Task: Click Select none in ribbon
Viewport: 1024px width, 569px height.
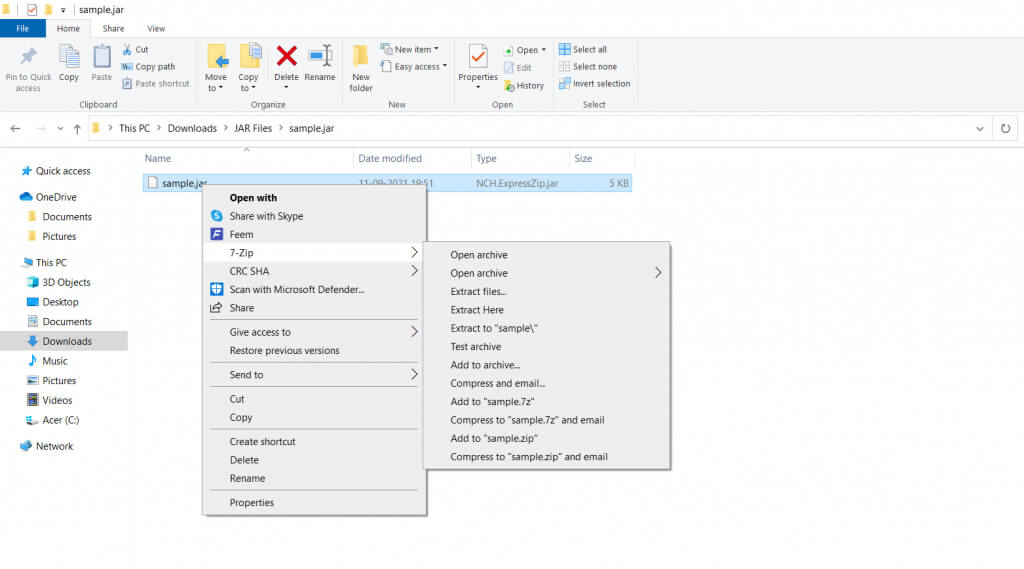Action: pos(588,67)
